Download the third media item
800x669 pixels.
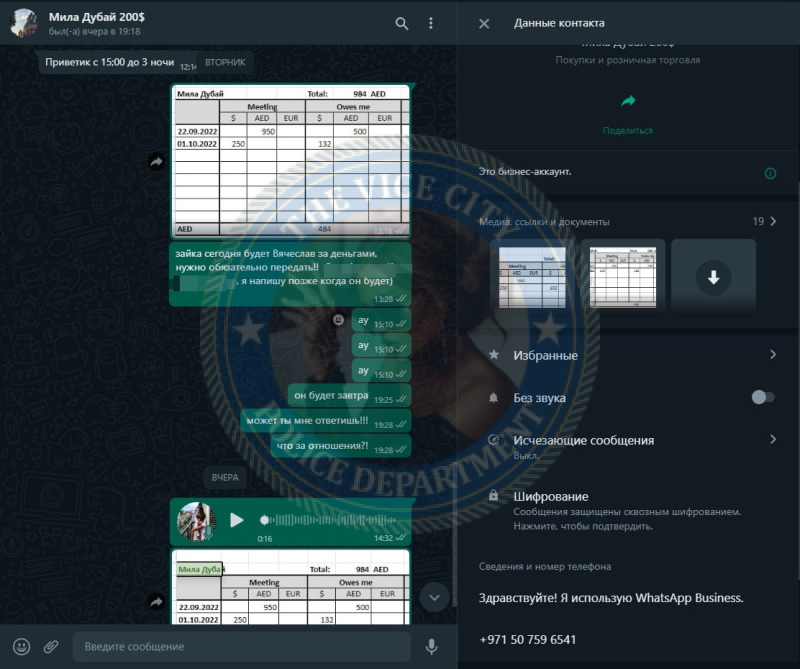(x=713, y=277)
